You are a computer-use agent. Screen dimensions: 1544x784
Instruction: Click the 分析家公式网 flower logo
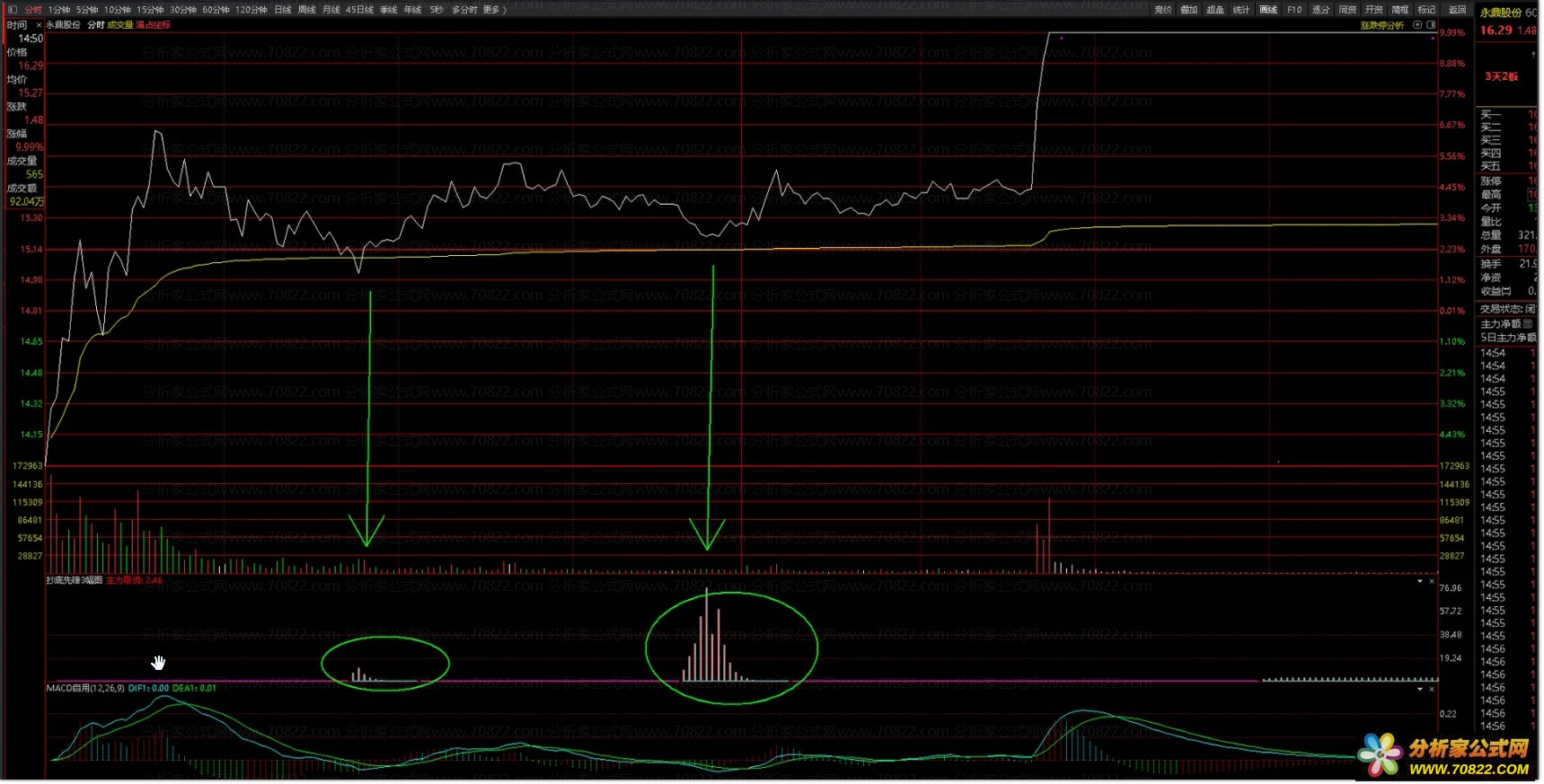(x=1379, y=754)
